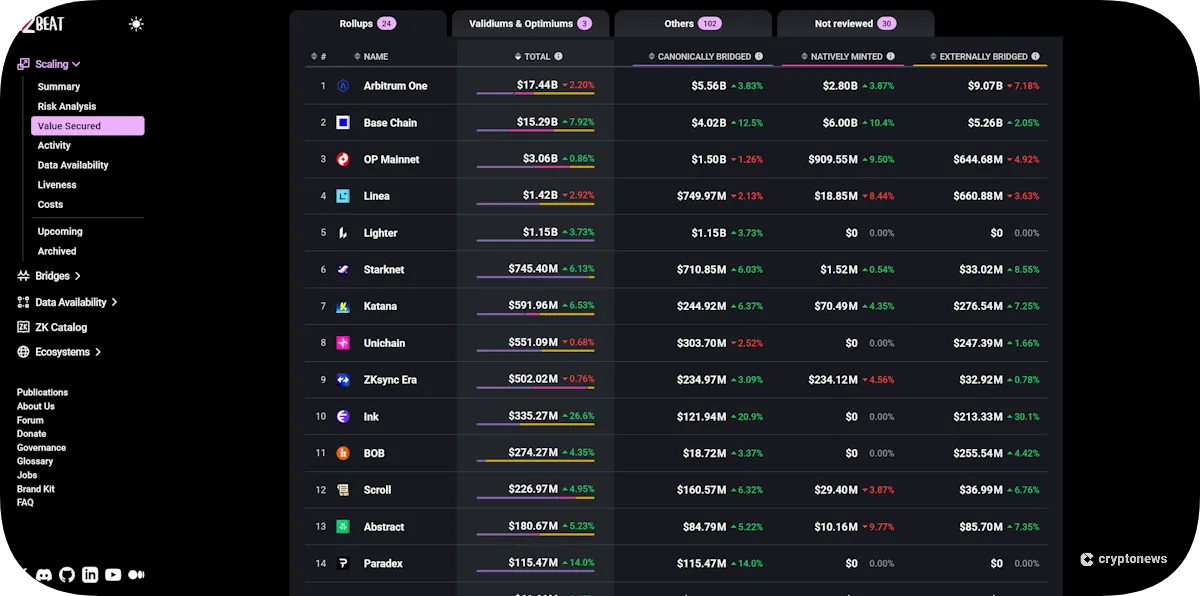Click the Arbitrum One value breakdown bar
Screen dimensions: 1200x596
coord(535,95)
